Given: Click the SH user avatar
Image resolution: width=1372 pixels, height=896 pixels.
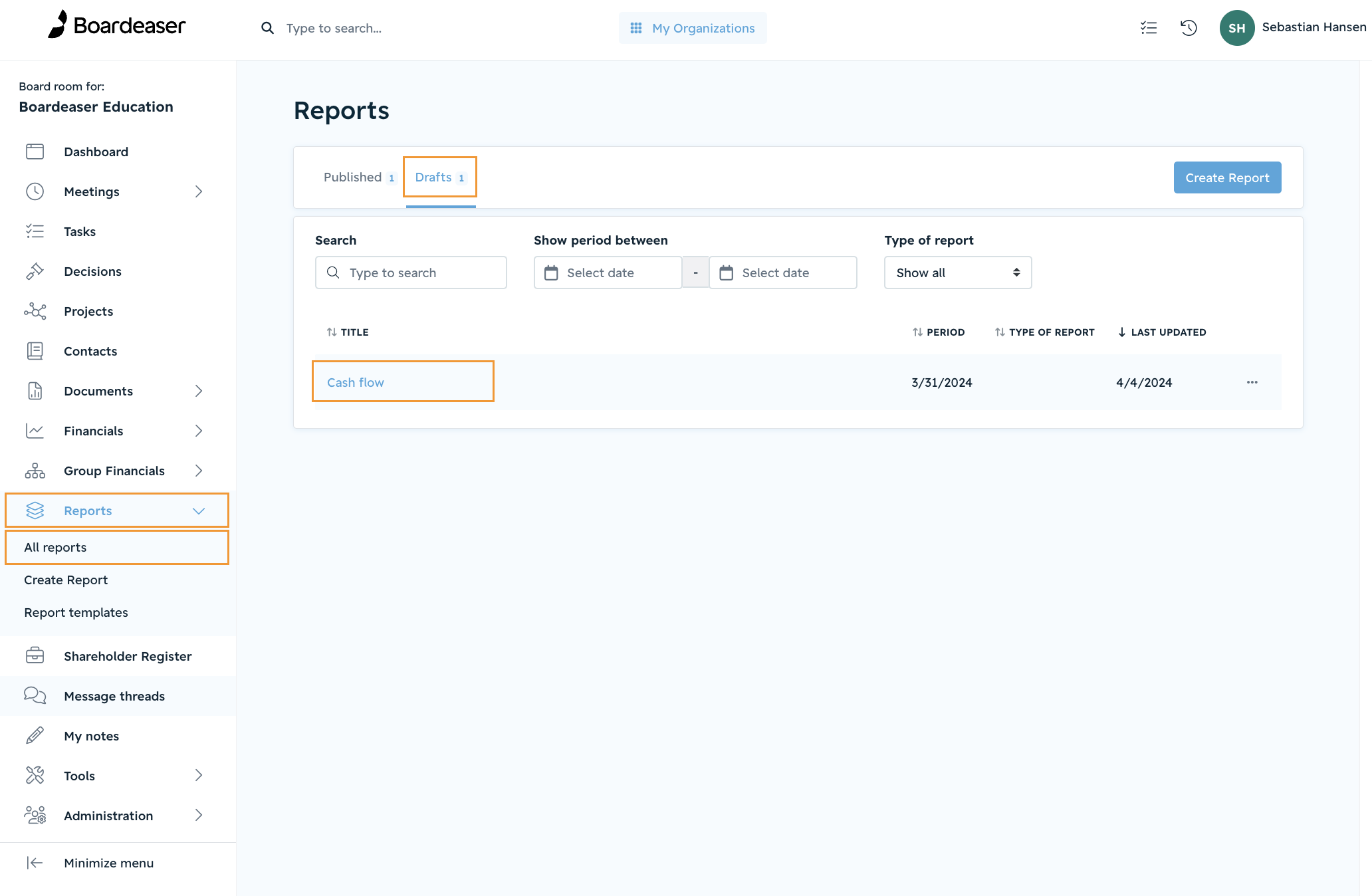Looking at the screenshot, I should [x=1237, y=28].
